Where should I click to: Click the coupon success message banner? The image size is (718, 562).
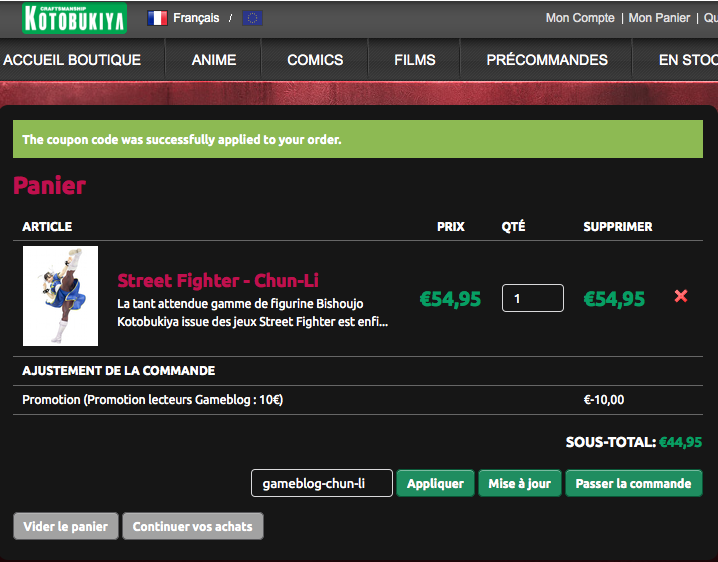pyautogui.click(x=358, y=139)
